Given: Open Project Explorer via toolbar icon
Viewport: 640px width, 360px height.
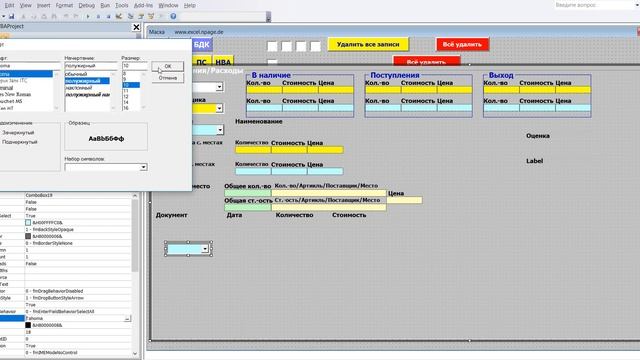Looking at the screenshot, I should click(x=131, y=16).
